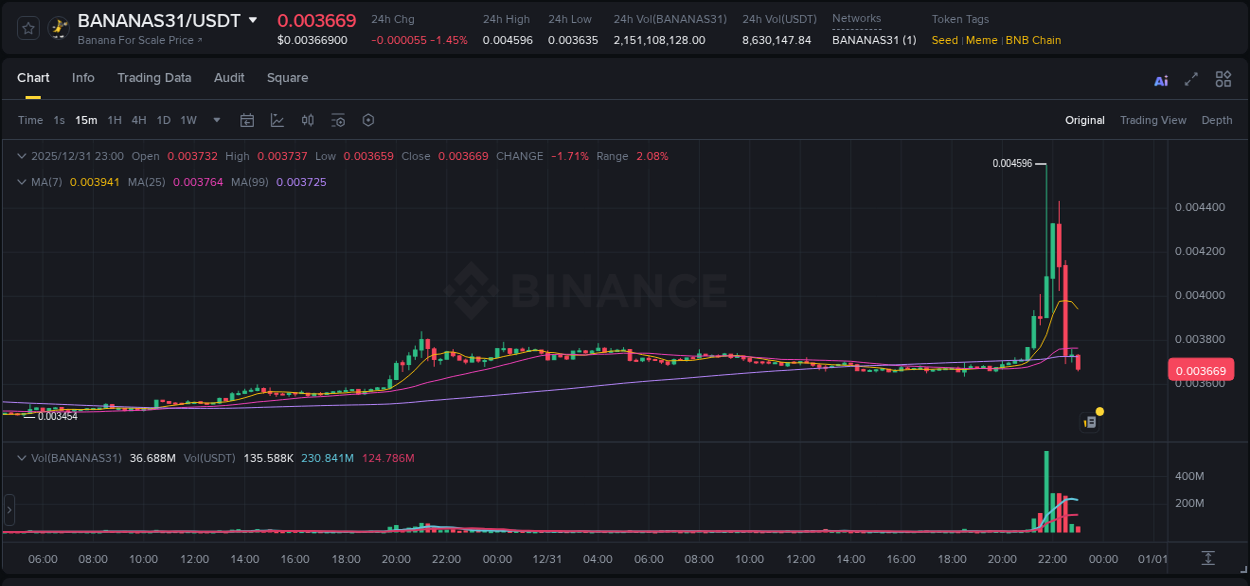Collapse the MA indicator row
1250x586 pixels.
tap(21, 182)
